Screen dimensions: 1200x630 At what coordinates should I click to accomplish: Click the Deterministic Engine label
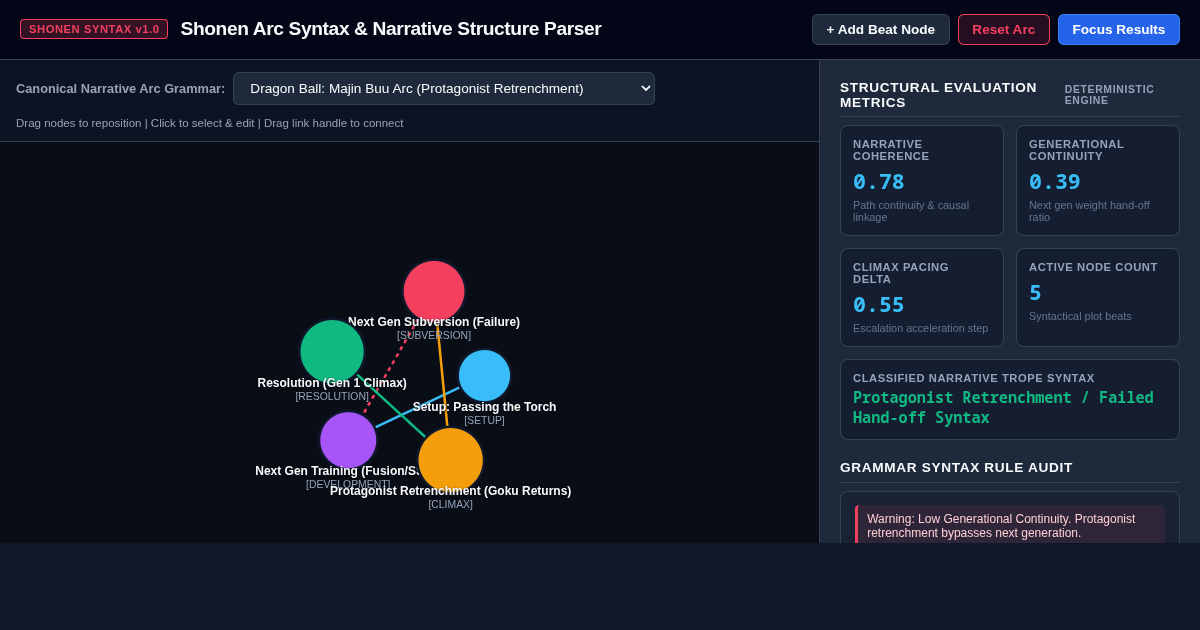pyautogui.click(x=1109, y=95)
